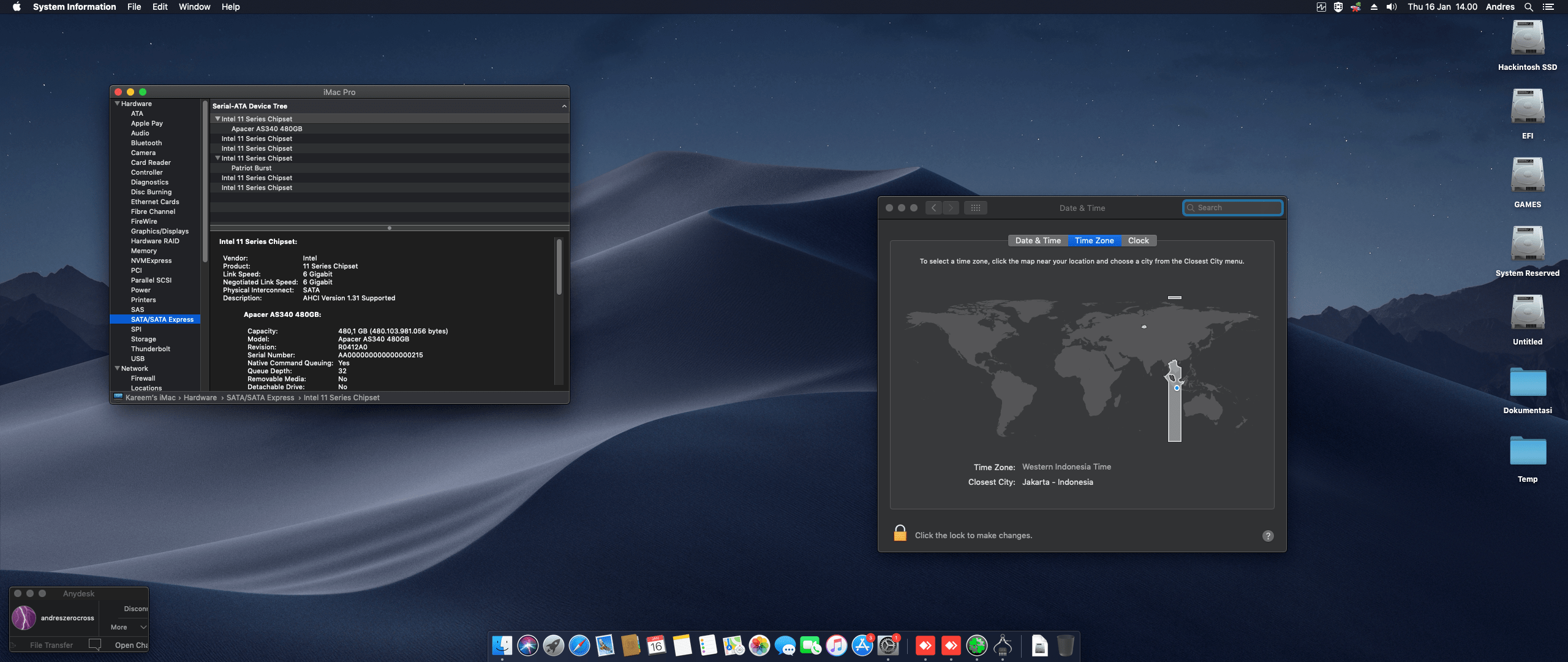Open the Dokumentasi folder on desktop
The height and width of the screenshot is (662, 1568).
[1527, 383]
